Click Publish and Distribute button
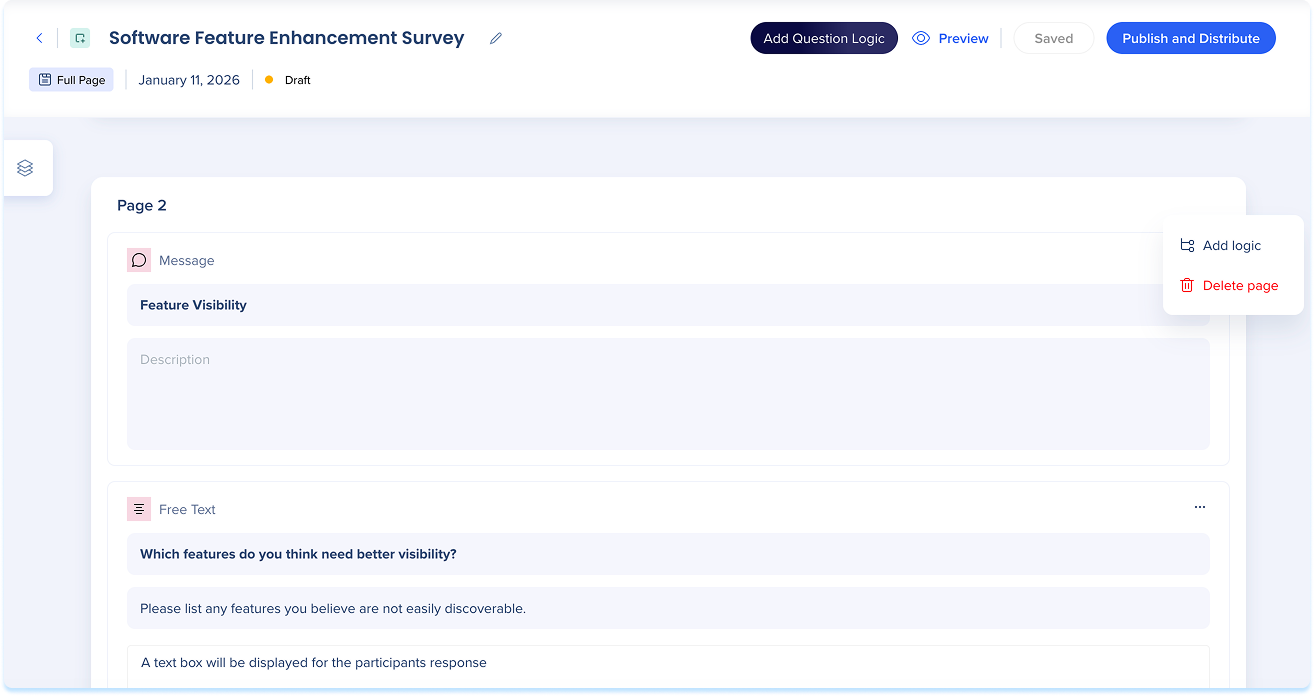 tap(1190, 39)
